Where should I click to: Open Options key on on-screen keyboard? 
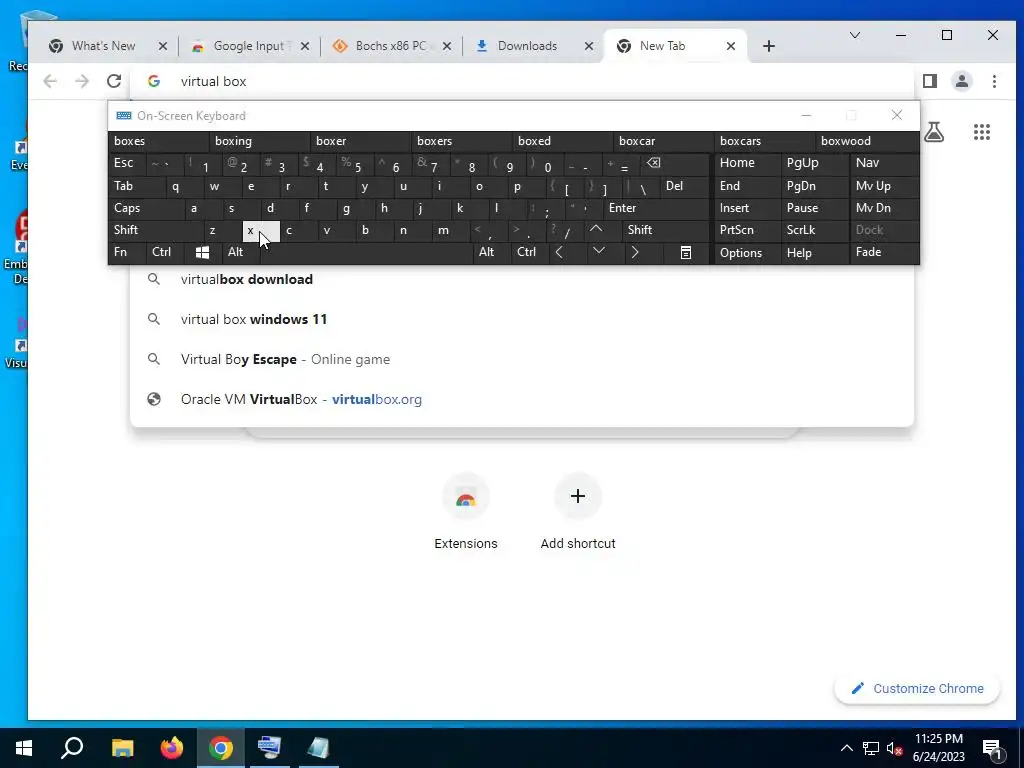click(x=747, y=252)
